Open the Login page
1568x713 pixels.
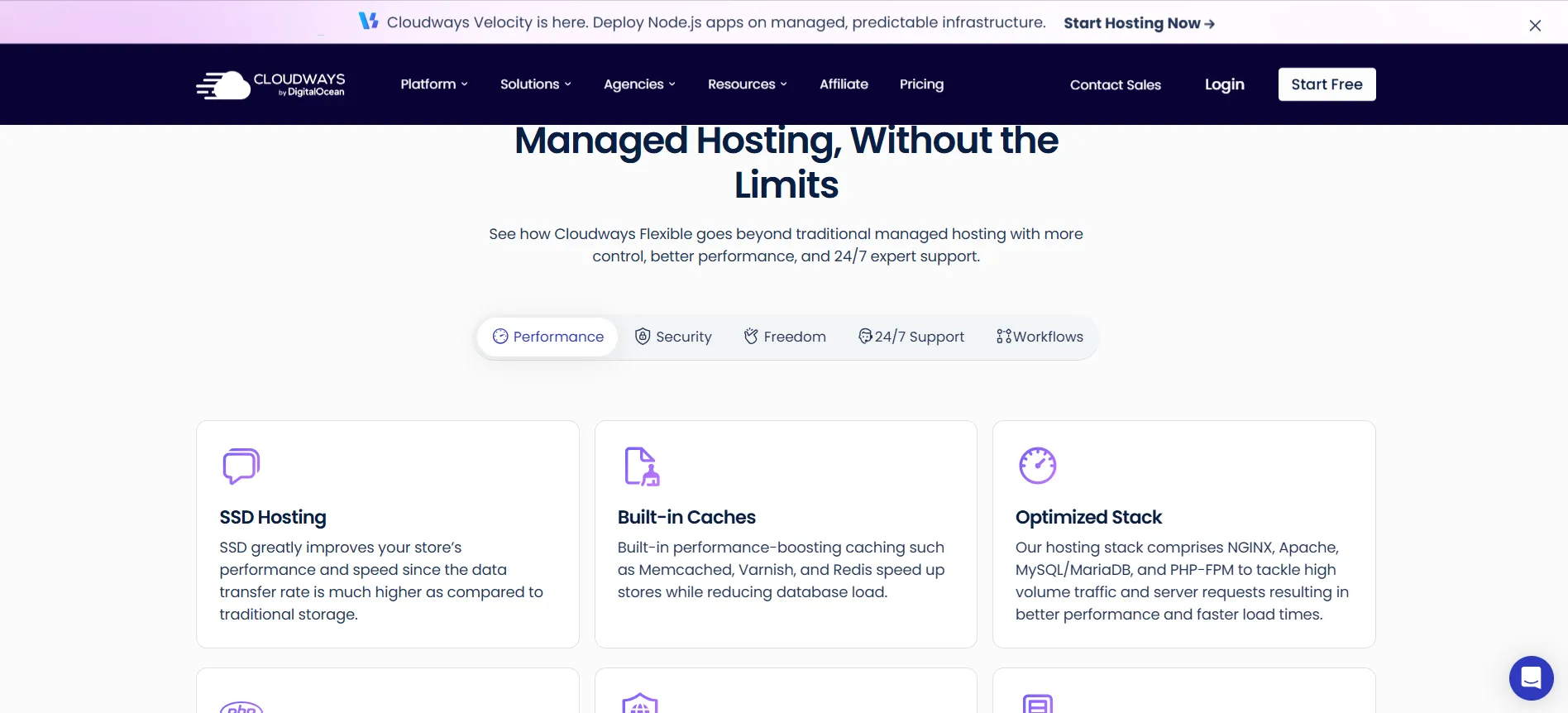click(x=1224, y=84)
